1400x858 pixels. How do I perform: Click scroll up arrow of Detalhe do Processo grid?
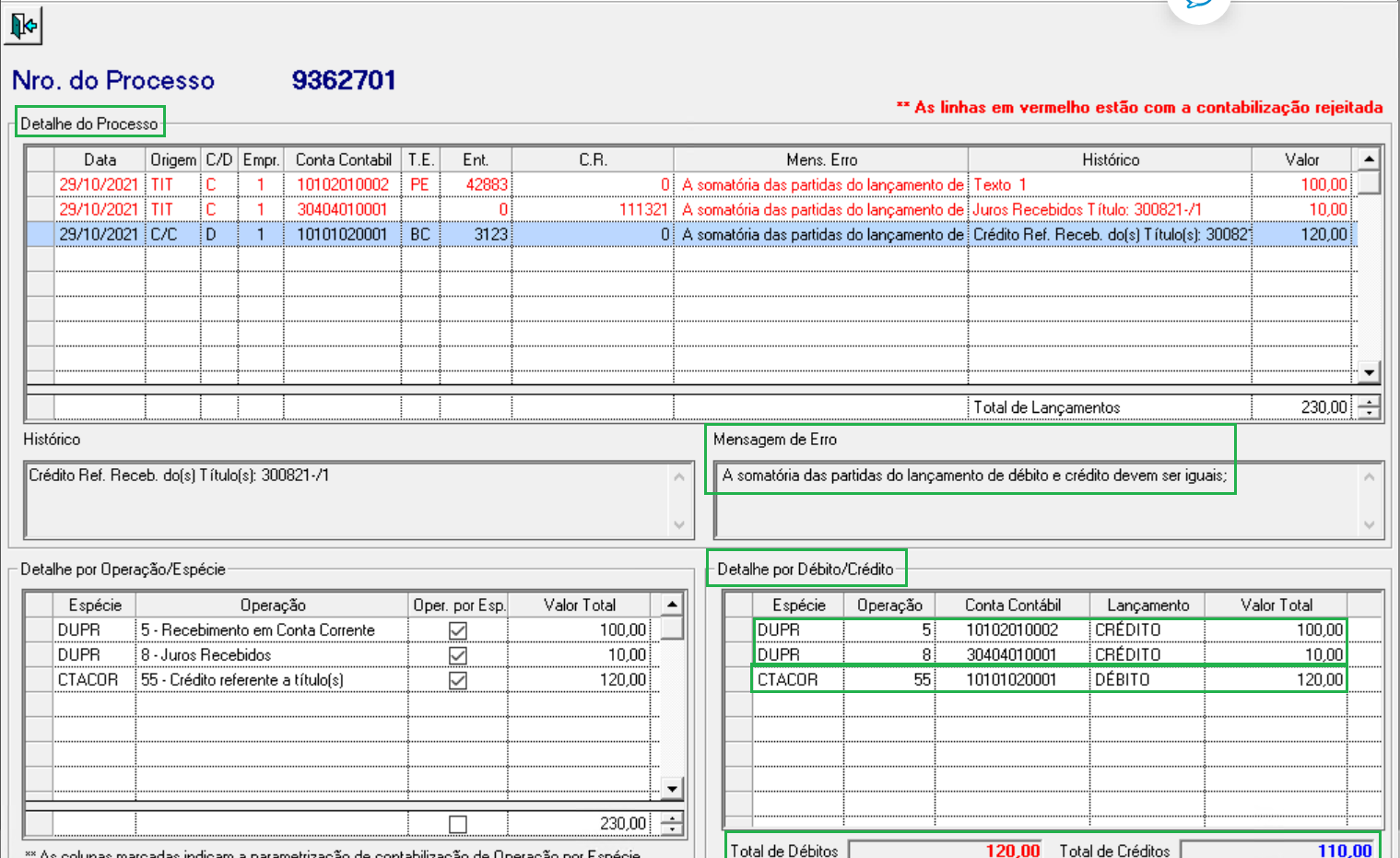1369,158
